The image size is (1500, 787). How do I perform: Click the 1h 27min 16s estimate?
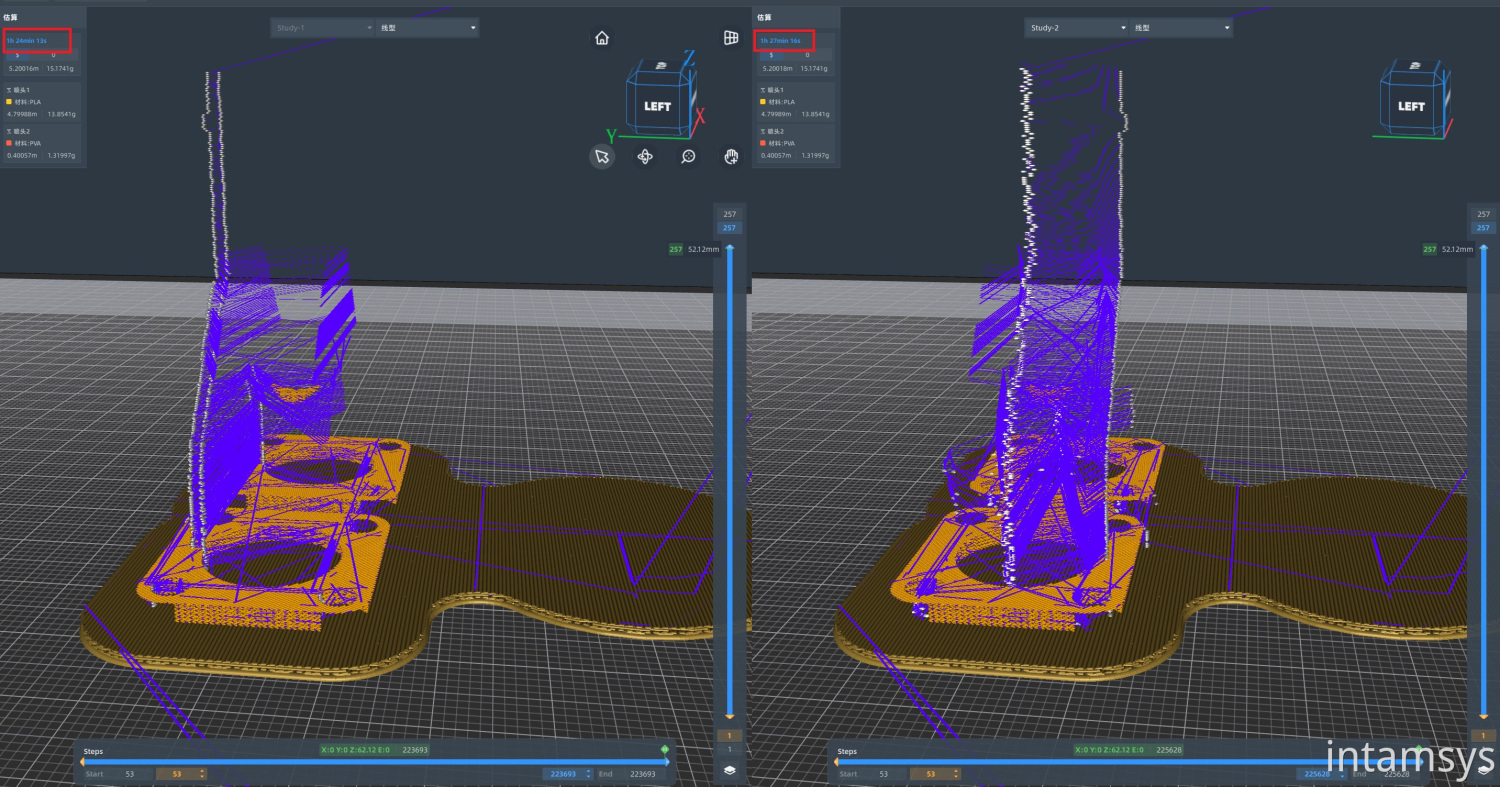[781, 41]
